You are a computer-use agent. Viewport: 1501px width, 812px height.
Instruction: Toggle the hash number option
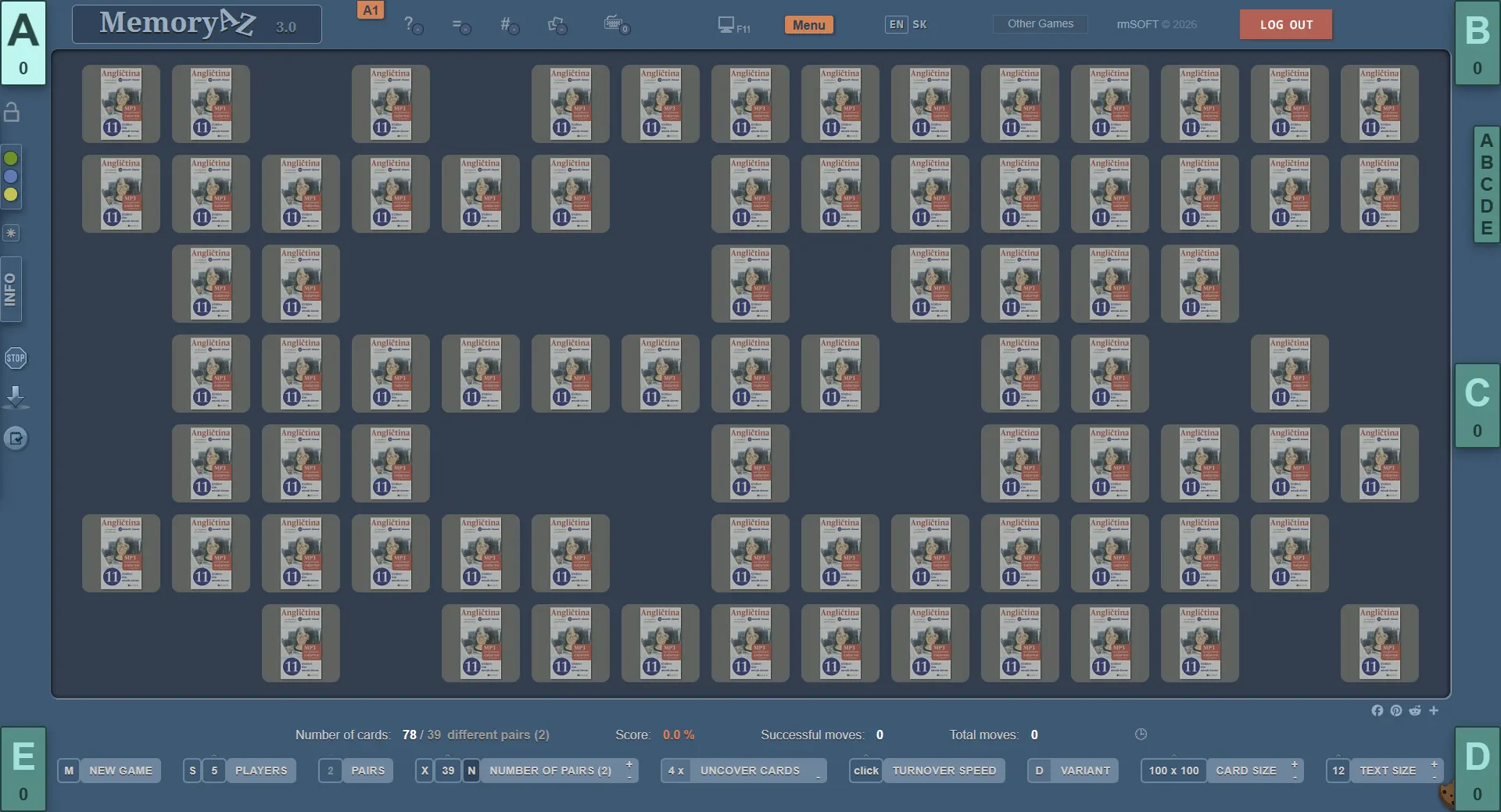click(509, 25)
